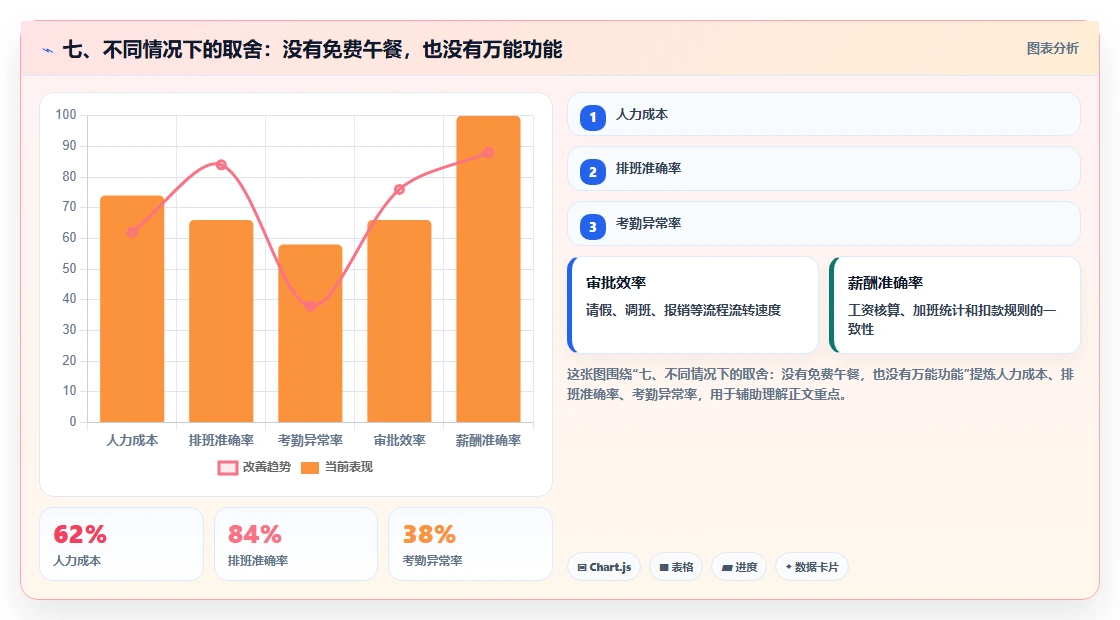1120x620 pixels.
Task: Click the 数据卡片 tag
Action: [x=812, y=567]
